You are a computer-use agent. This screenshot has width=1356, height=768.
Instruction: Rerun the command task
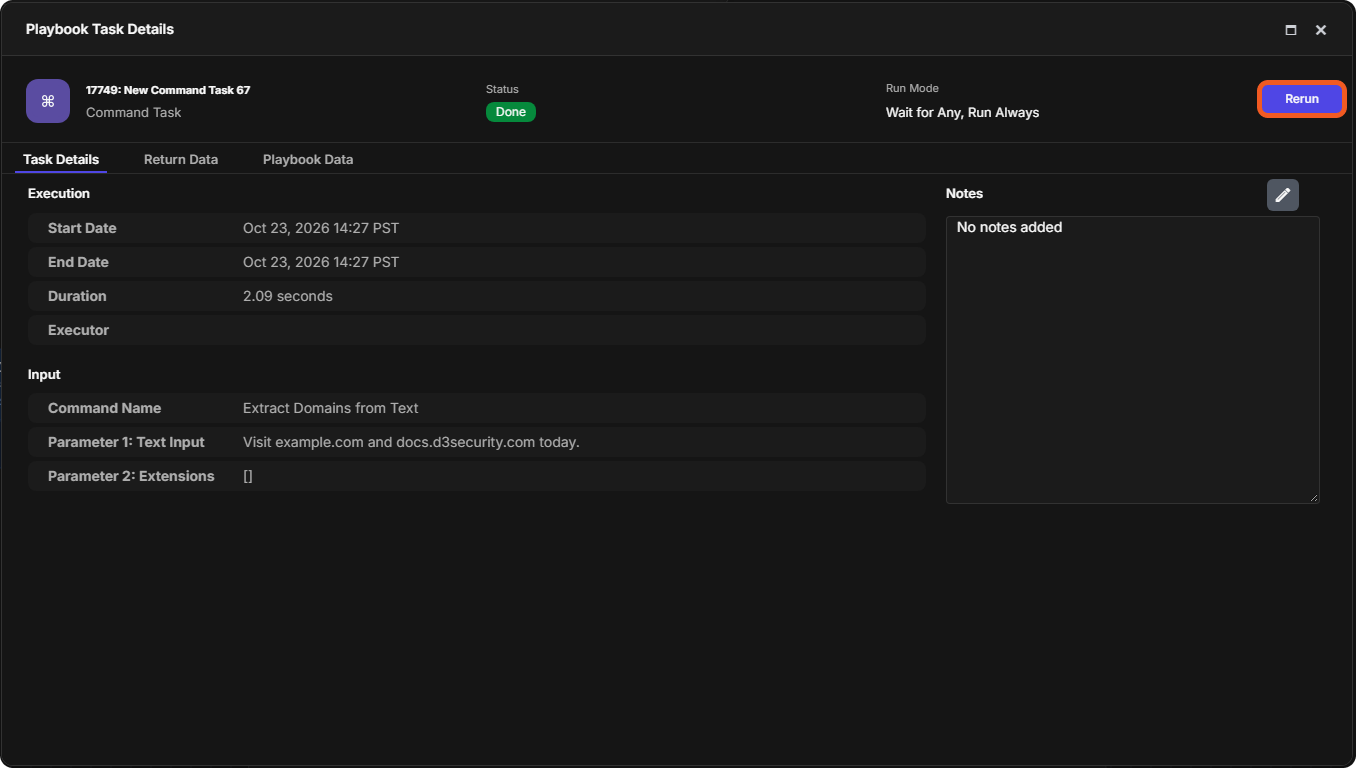(1301, 99)
